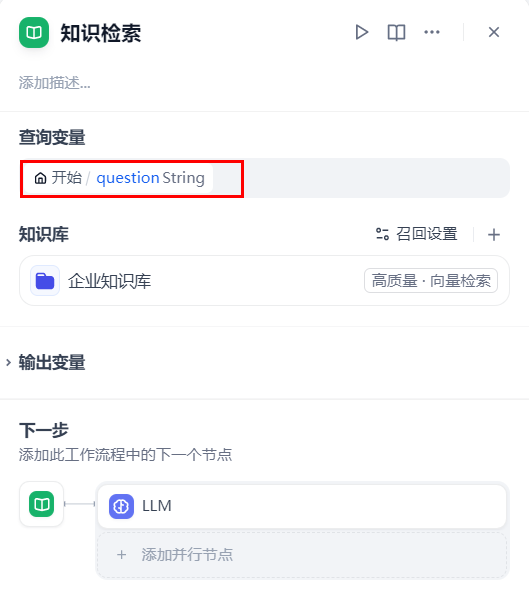The width and height of the screenshot is (529, 616).
Task: Click the home icon in query variable
Action: (x=40, y=178)
